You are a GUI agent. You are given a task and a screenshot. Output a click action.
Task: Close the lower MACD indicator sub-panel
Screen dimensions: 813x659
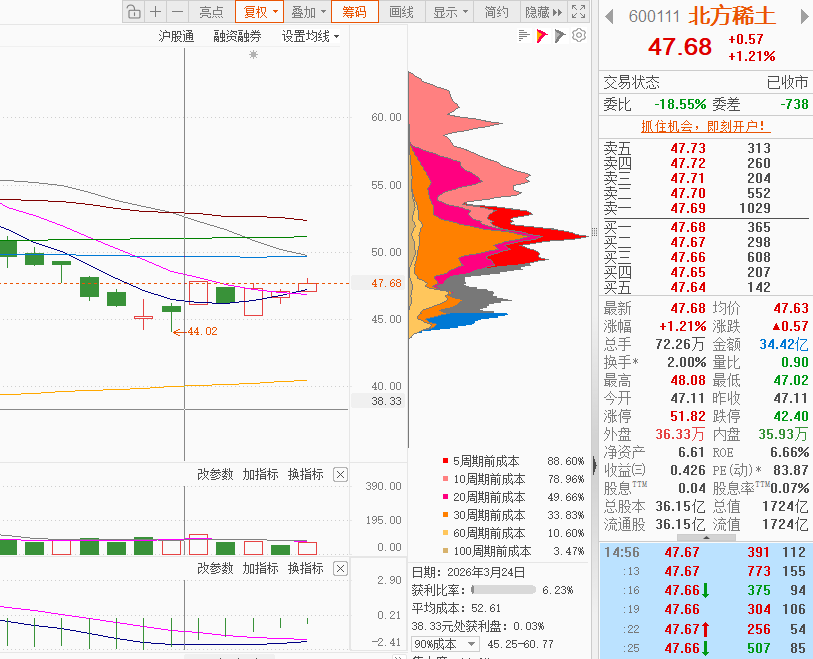340,569
